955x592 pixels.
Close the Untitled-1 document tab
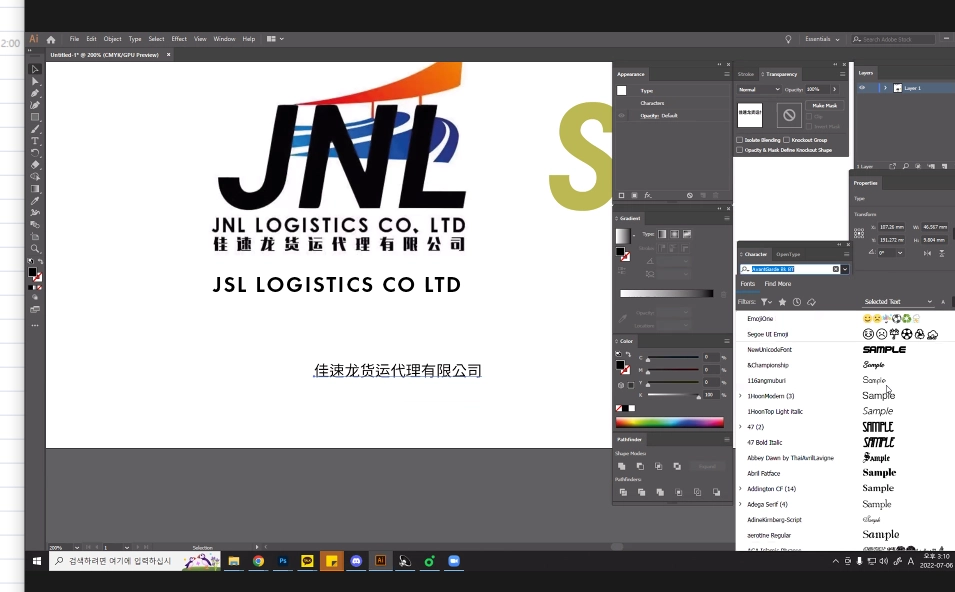coord(169,55)
